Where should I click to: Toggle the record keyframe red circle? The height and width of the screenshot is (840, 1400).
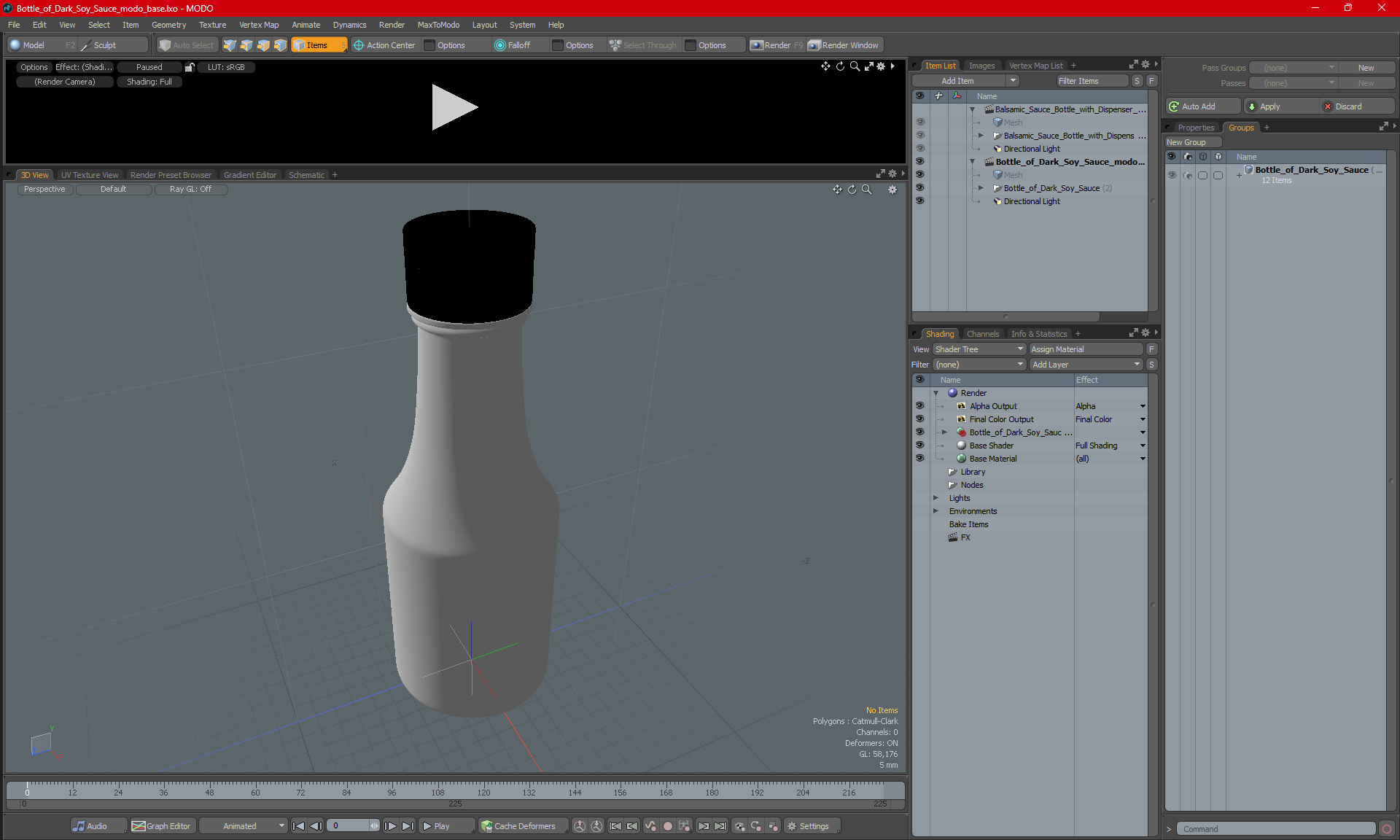click(667, 826)
